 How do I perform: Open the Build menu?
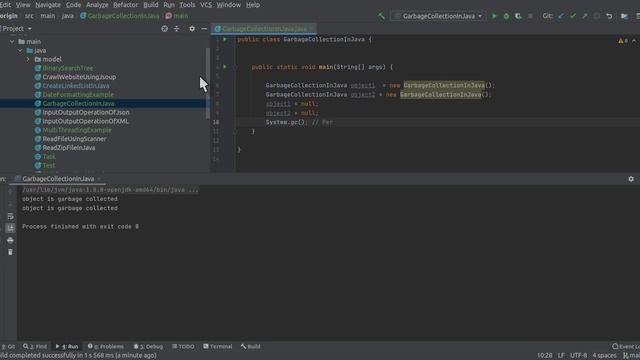tap(151, 5)
